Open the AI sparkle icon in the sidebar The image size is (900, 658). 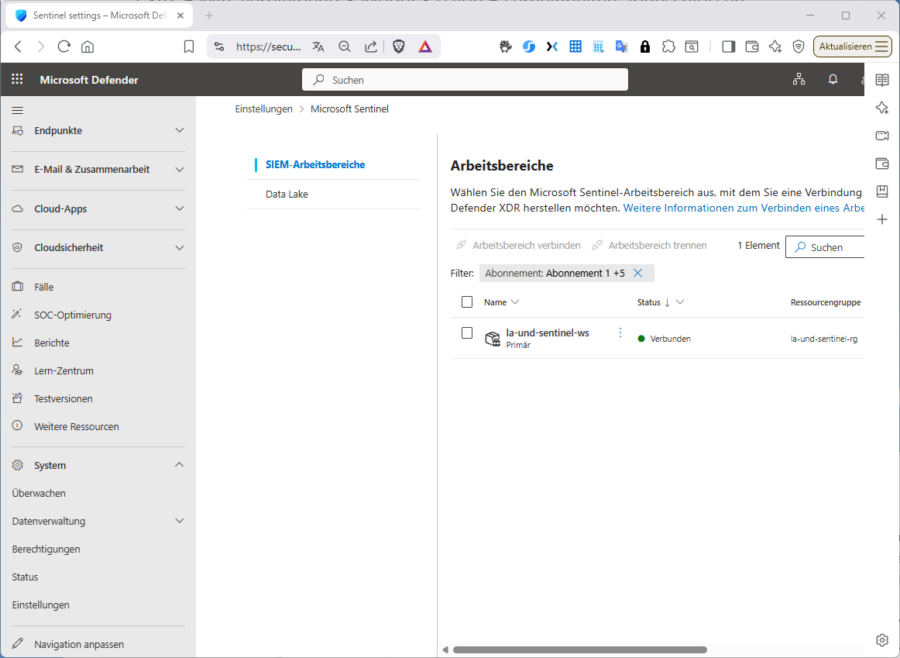point(881,108)
